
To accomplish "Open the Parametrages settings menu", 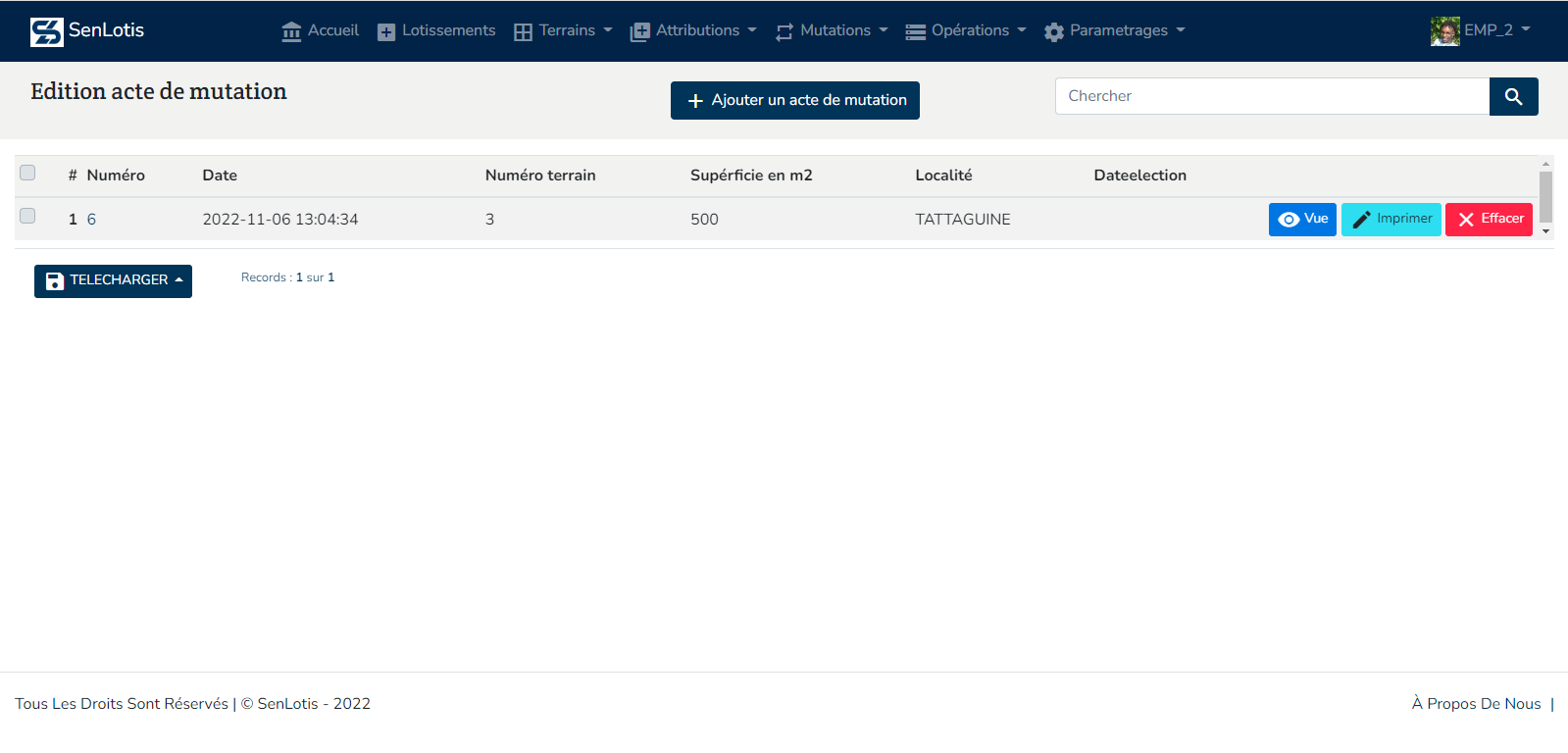I will tap(1115, 30).
